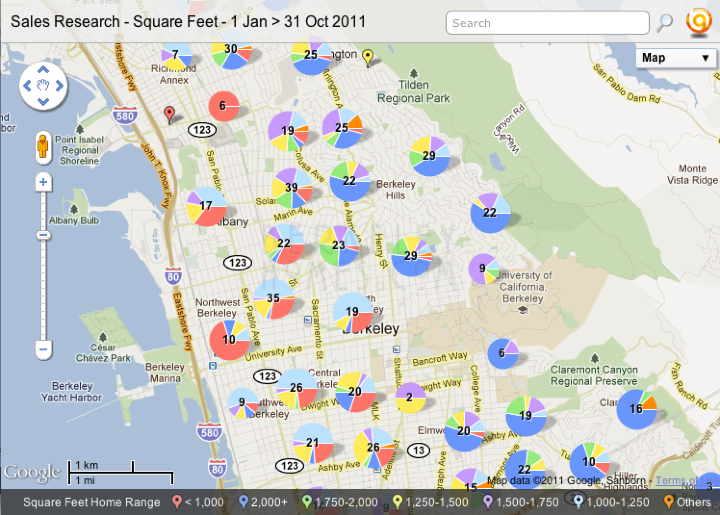720x515 pixels.
Task: Open the Terms of Use link
Action: 687,481
